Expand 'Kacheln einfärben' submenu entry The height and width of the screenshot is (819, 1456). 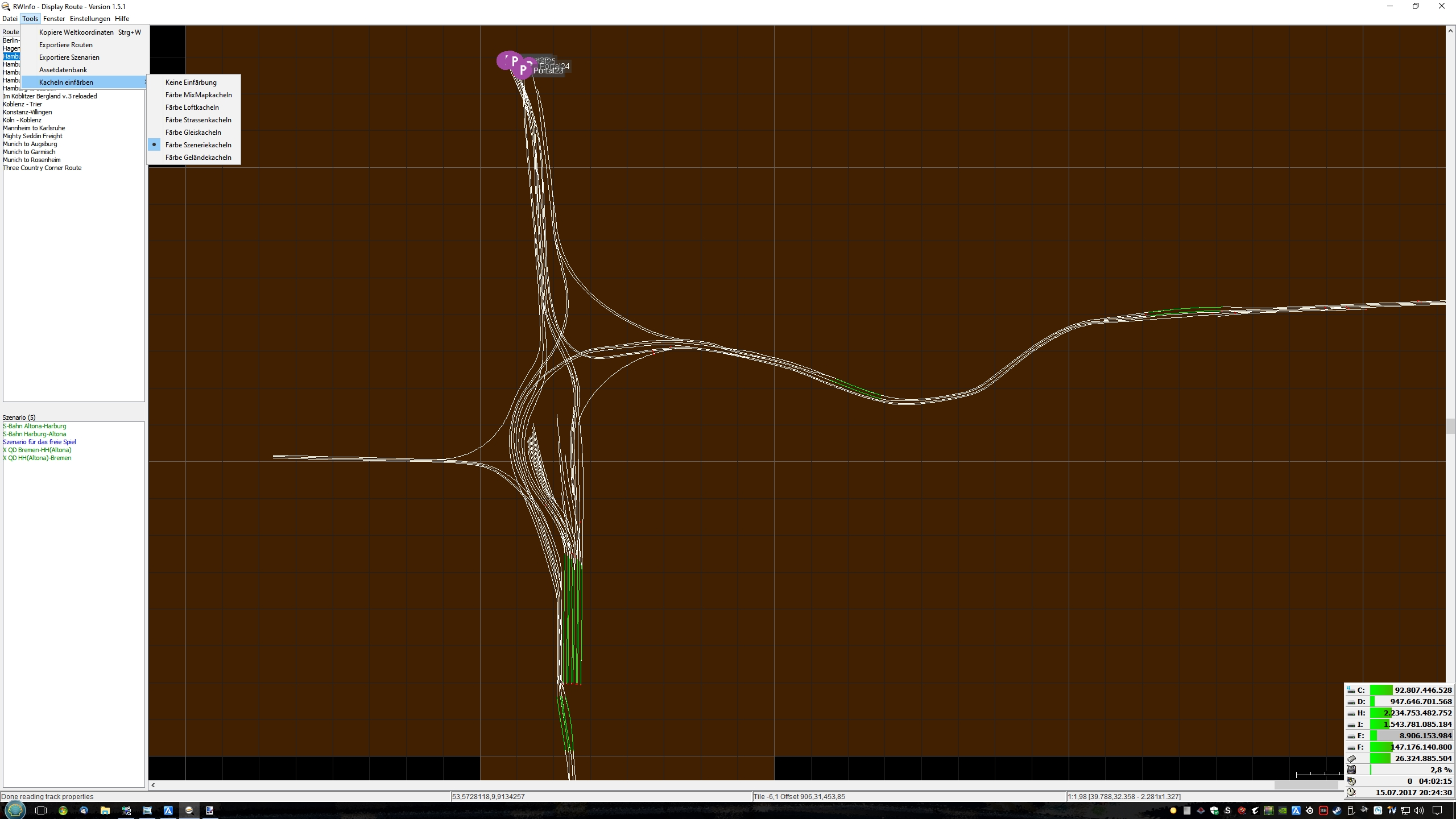coord(66,82)
